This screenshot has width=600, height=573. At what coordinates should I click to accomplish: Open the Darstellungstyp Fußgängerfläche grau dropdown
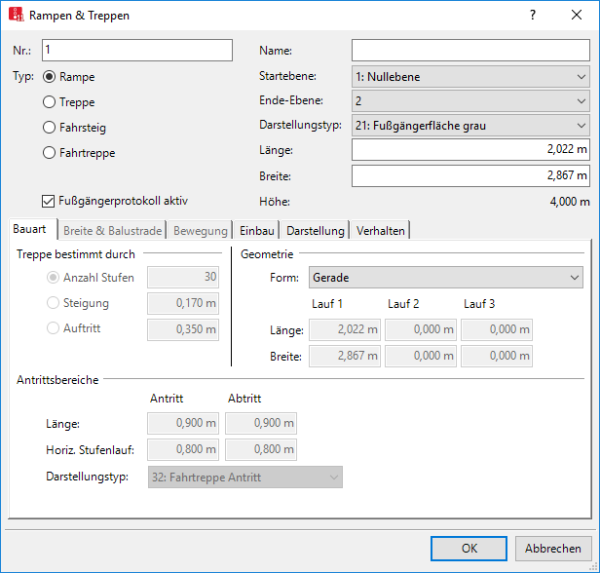pyautogui.click(x=470, y=126)
